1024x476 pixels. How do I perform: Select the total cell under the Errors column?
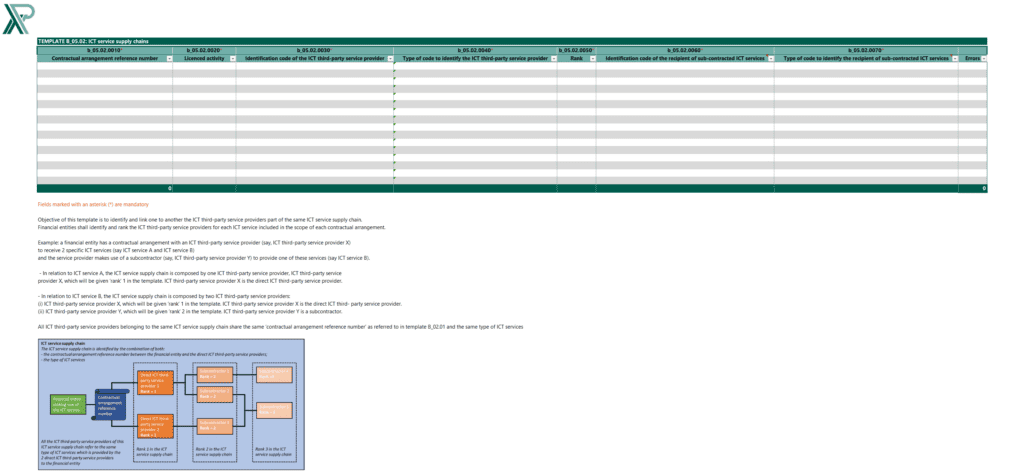point(972,188)
